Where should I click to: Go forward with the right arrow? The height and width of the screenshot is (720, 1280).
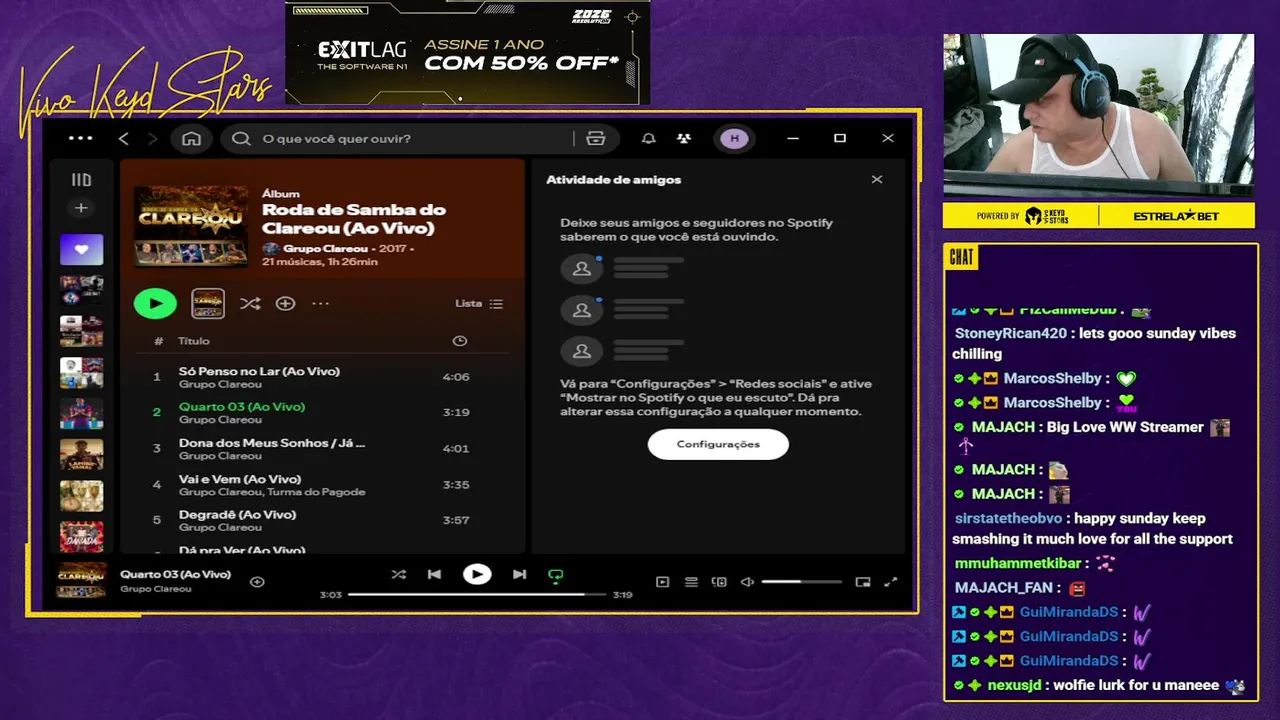coord(152,139)
